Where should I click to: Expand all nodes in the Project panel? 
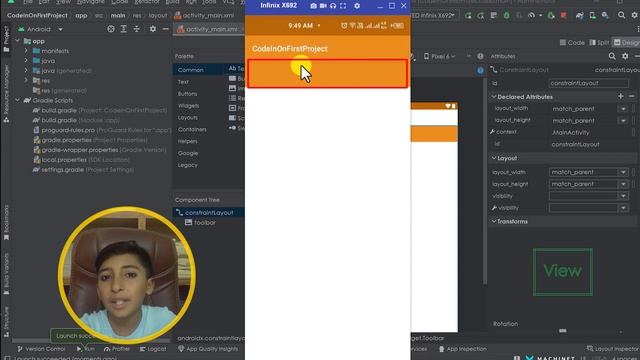point(124,29)
